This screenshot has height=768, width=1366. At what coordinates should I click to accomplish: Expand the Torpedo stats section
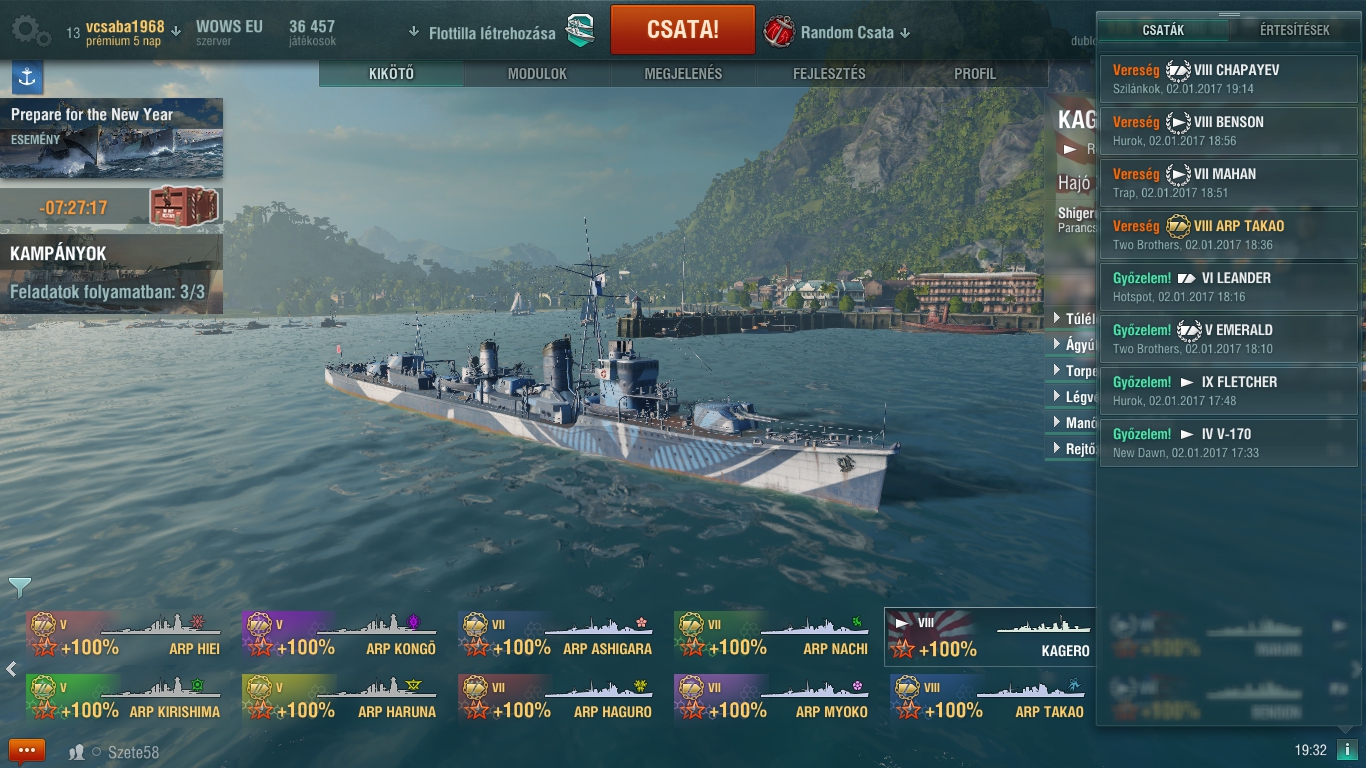[1076, 370]
